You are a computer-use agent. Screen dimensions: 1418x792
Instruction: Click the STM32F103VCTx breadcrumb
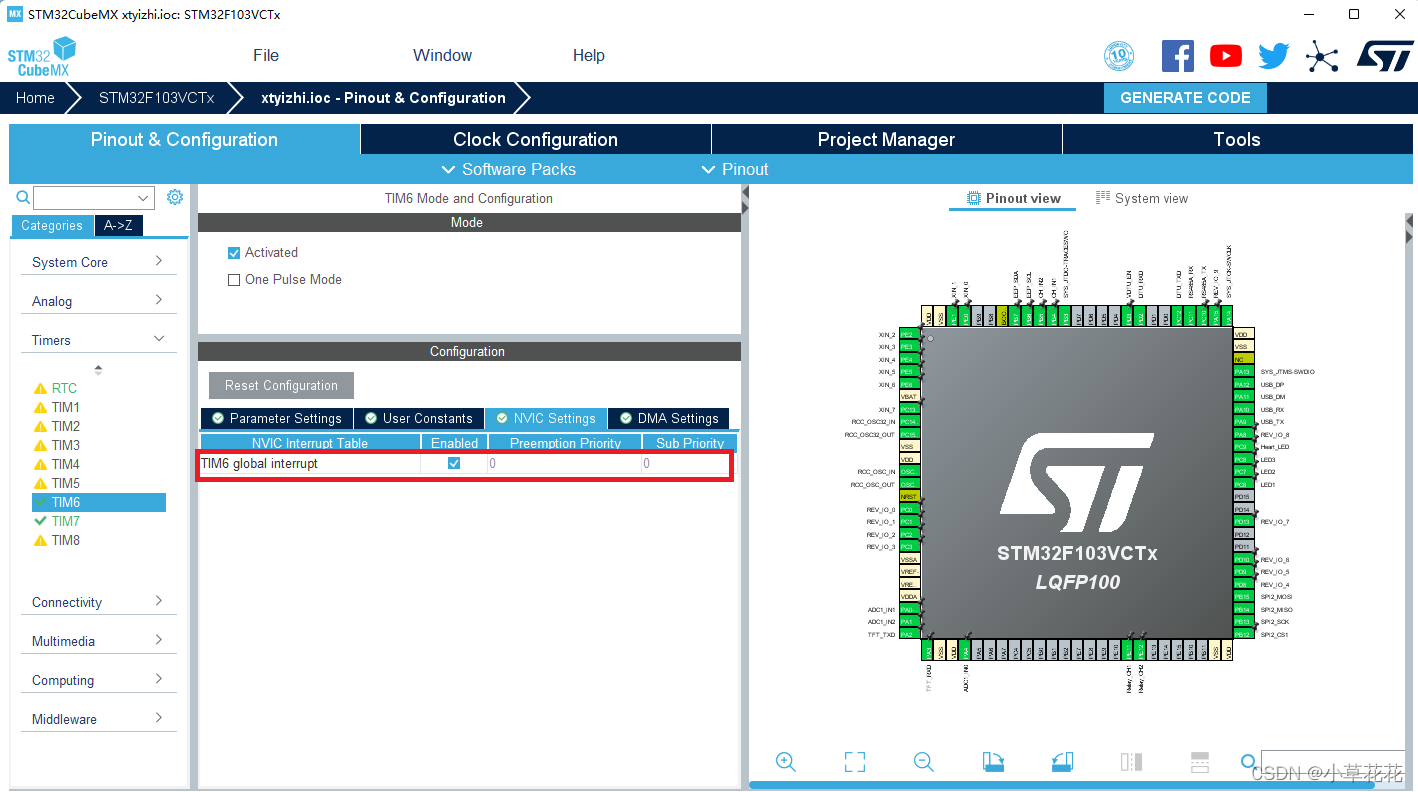pyautogui.click(x=156, y=98)
